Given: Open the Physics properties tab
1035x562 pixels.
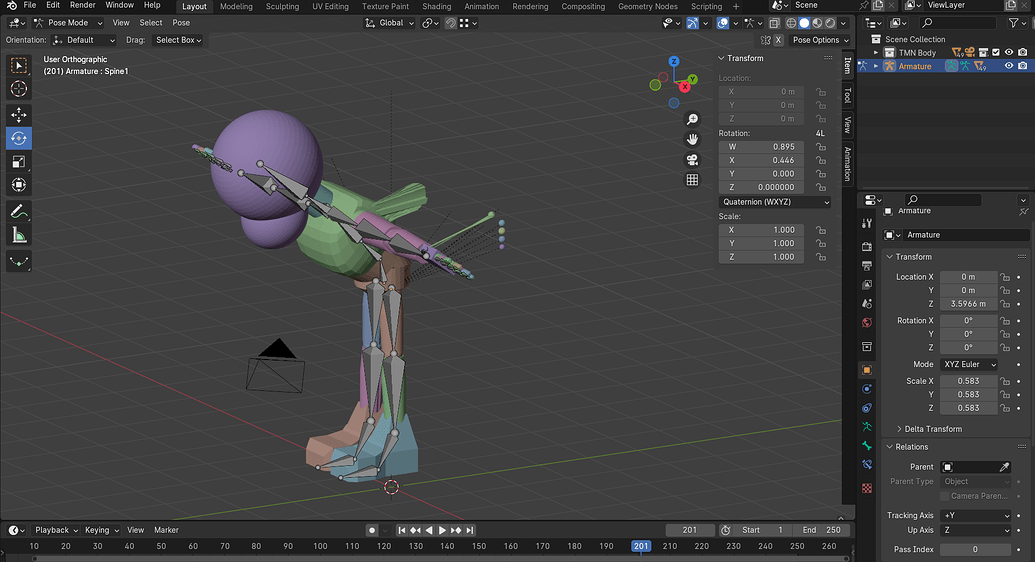Looking at the screenshot, I should click(867, 389).
